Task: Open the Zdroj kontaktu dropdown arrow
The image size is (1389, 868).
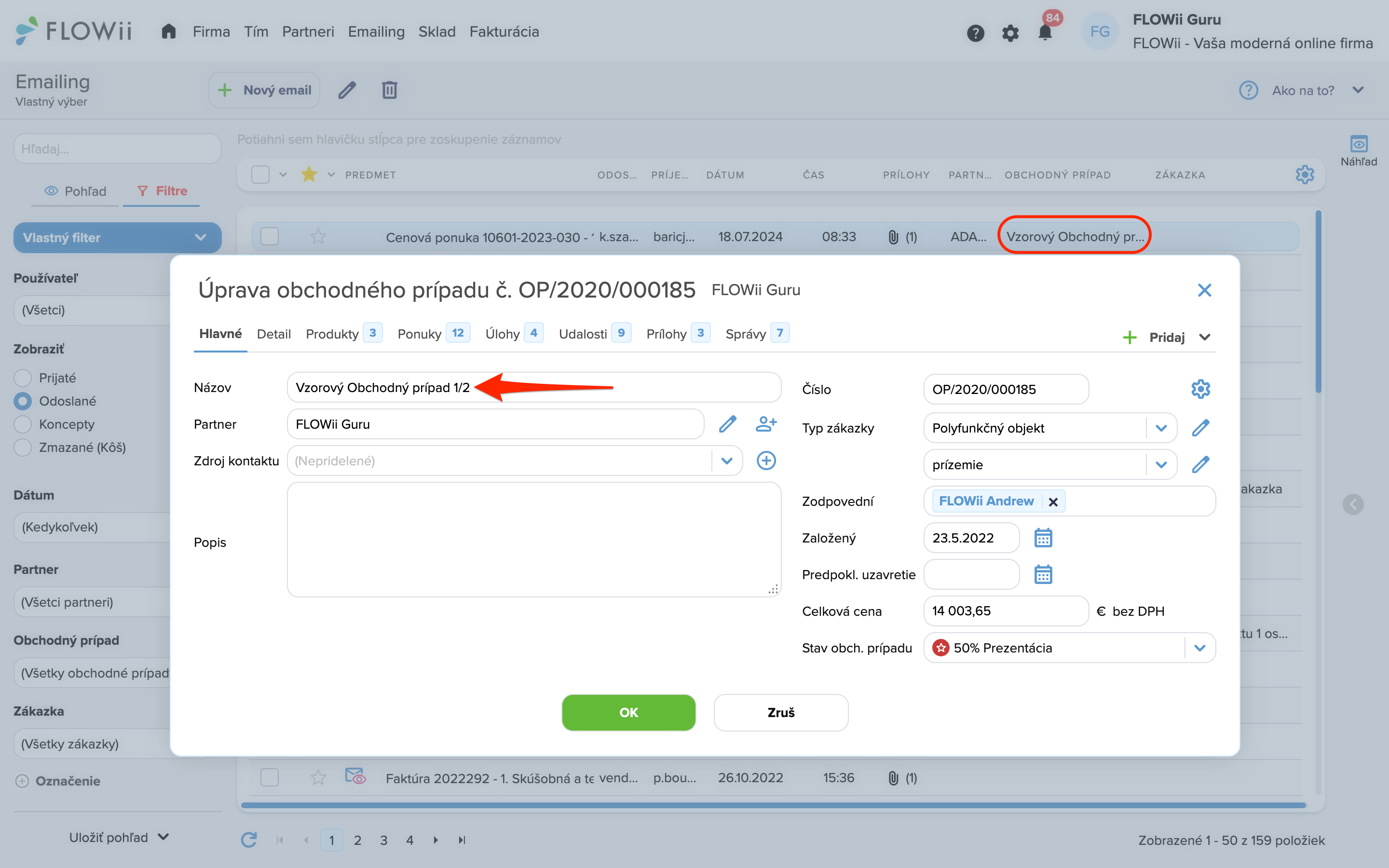Action: [x=727, y=461]
